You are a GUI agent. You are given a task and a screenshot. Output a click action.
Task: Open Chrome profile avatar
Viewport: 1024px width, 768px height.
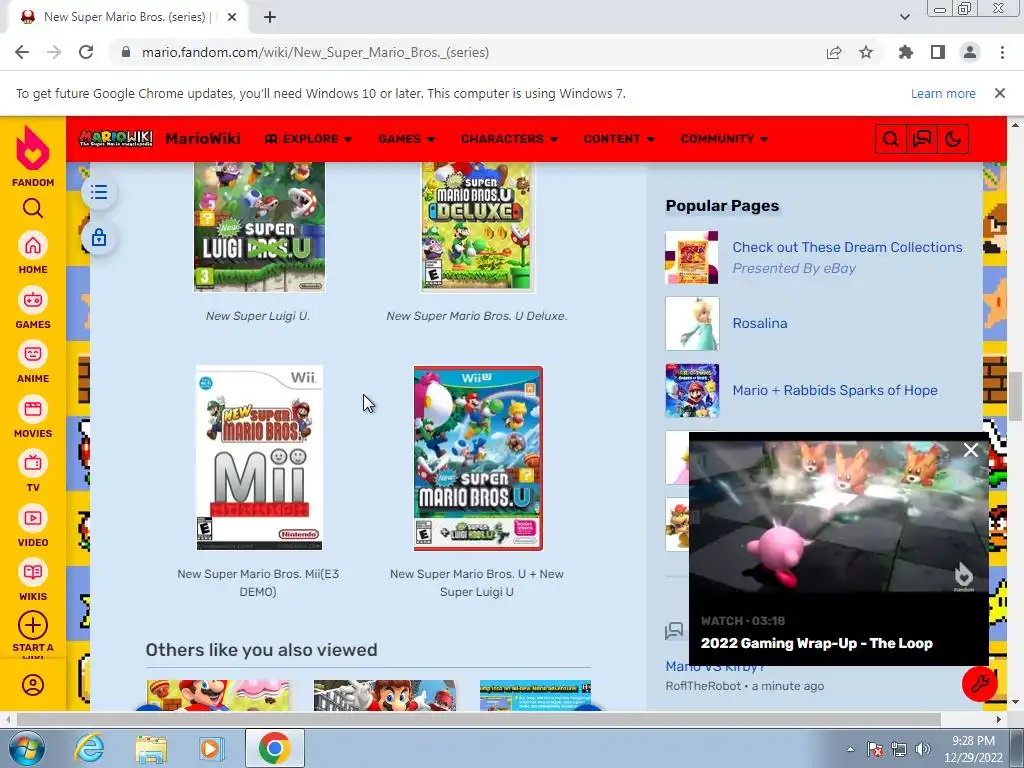[x=970, y=52]
